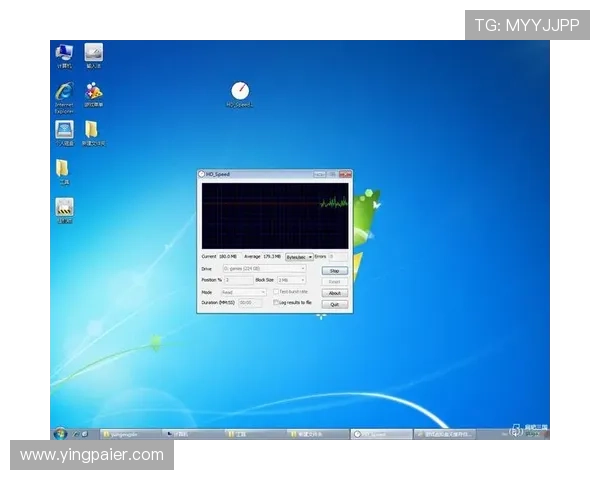Open the Internet Explorer desktop icon

(64, 93)
